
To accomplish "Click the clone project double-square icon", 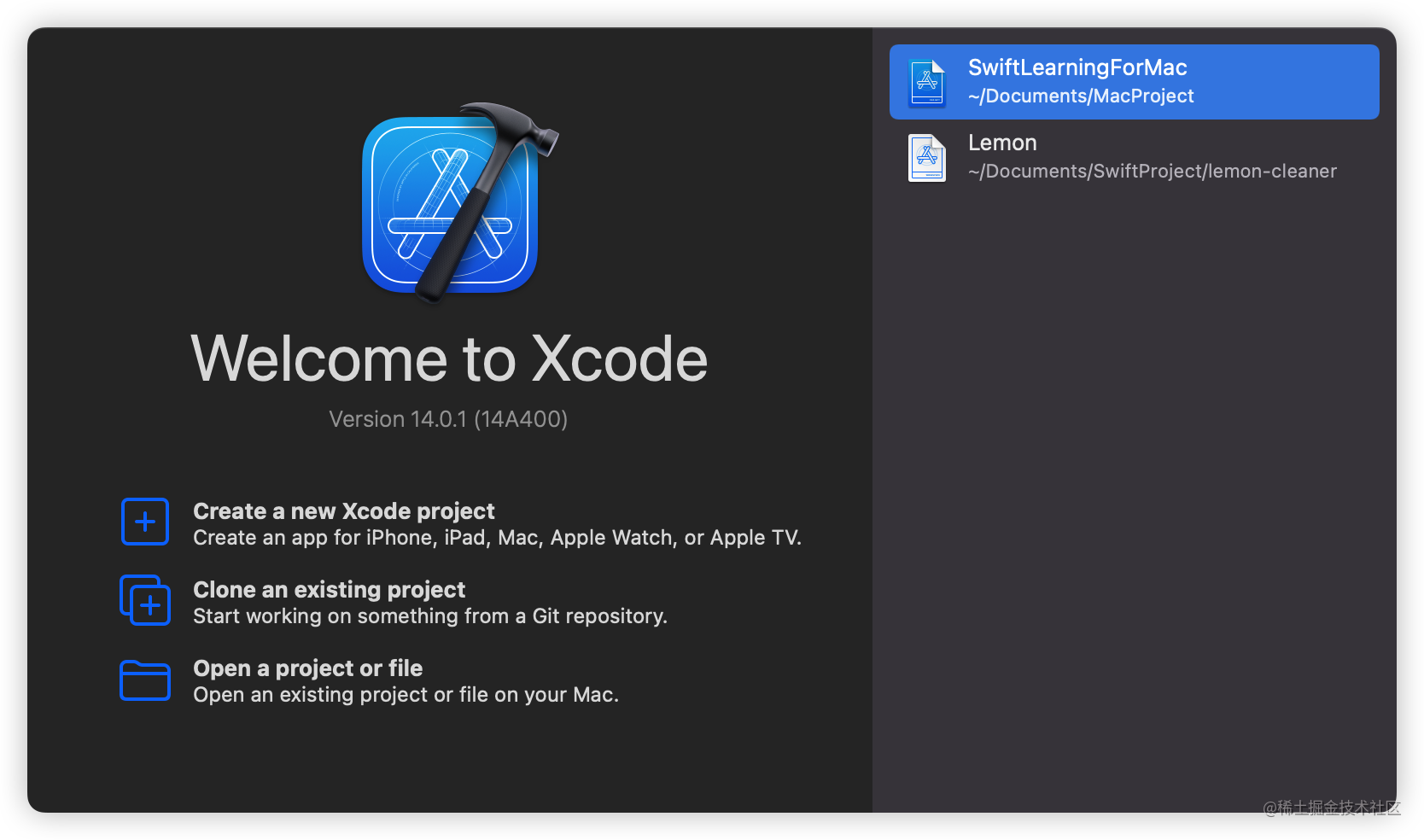I will point(145,600).
